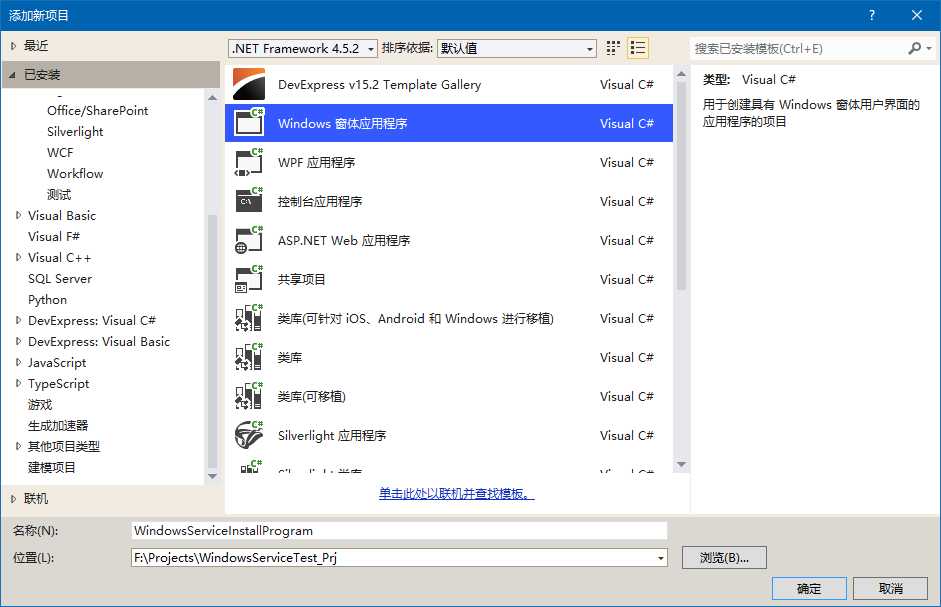The width and height of the screenshot is (941, 607).
Task: Expand the 最近 section
Action: coord(13,46)
